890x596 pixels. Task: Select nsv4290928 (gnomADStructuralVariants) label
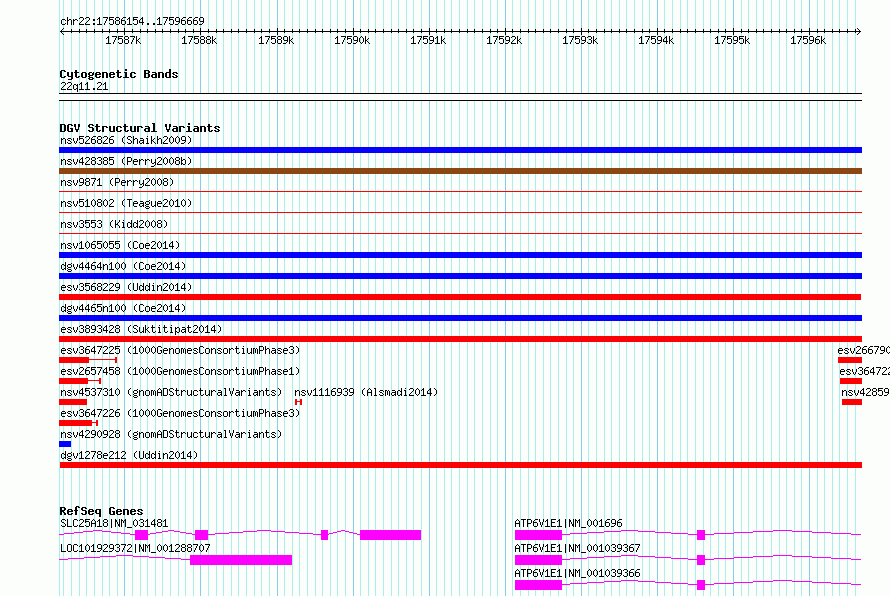tap(171, 434)
